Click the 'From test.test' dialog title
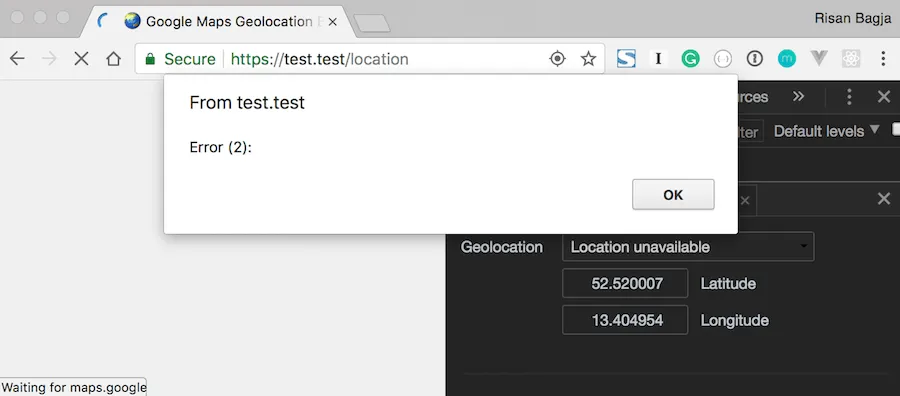 [x=247, y=102]
